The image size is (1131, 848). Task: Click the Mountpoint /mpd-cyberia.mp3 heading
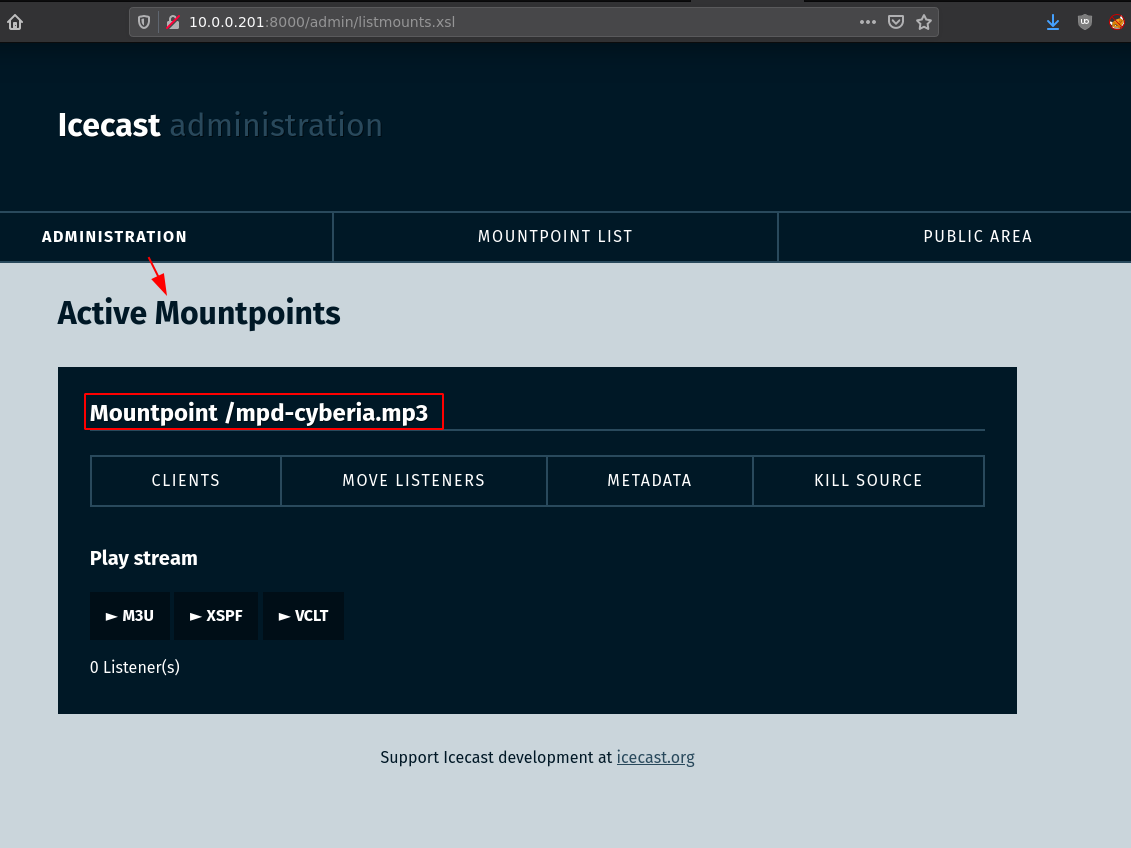[259, 412]
